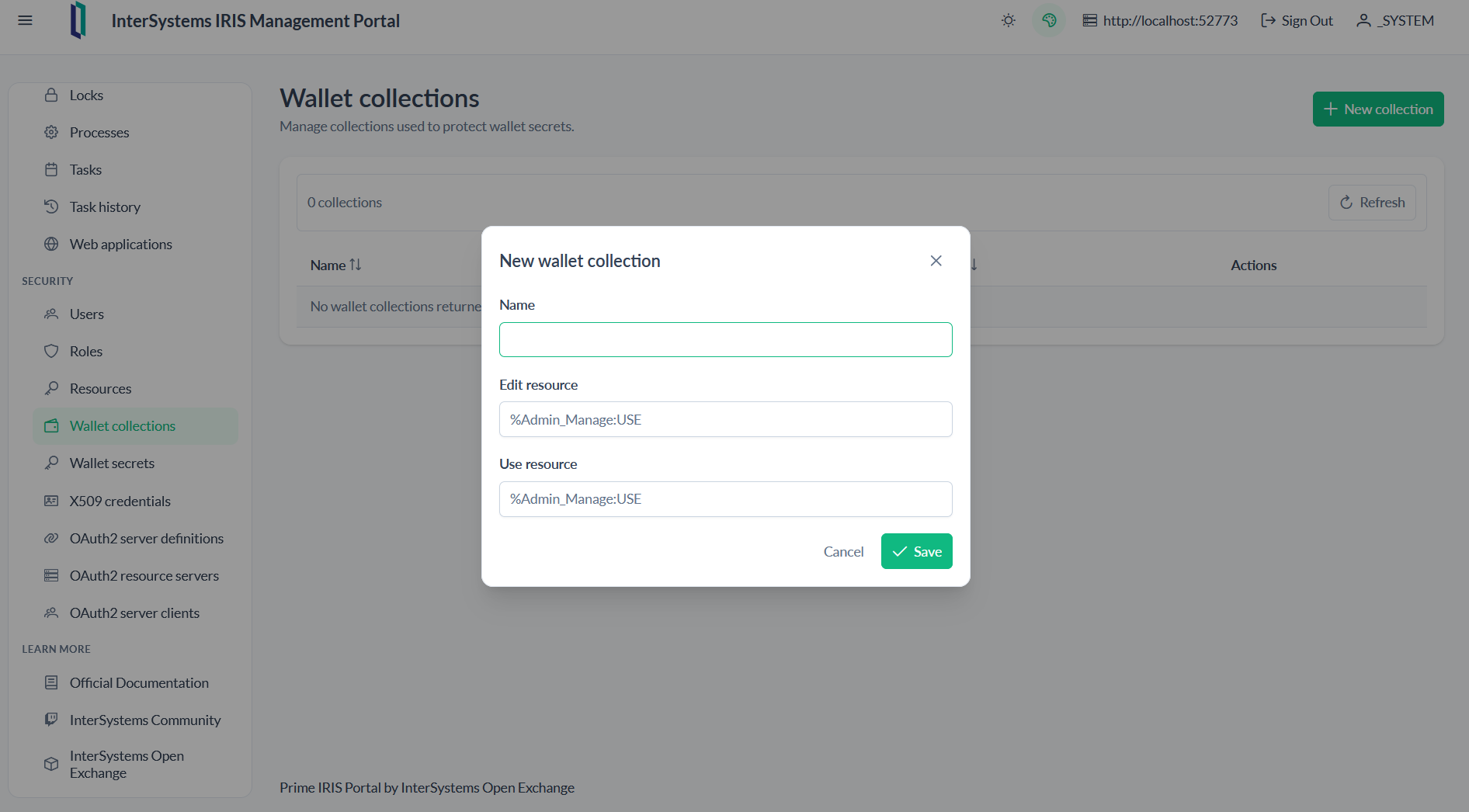Click the Tasks calendar icon
The width and height of the screenshot is (1469, 812).
51,169
